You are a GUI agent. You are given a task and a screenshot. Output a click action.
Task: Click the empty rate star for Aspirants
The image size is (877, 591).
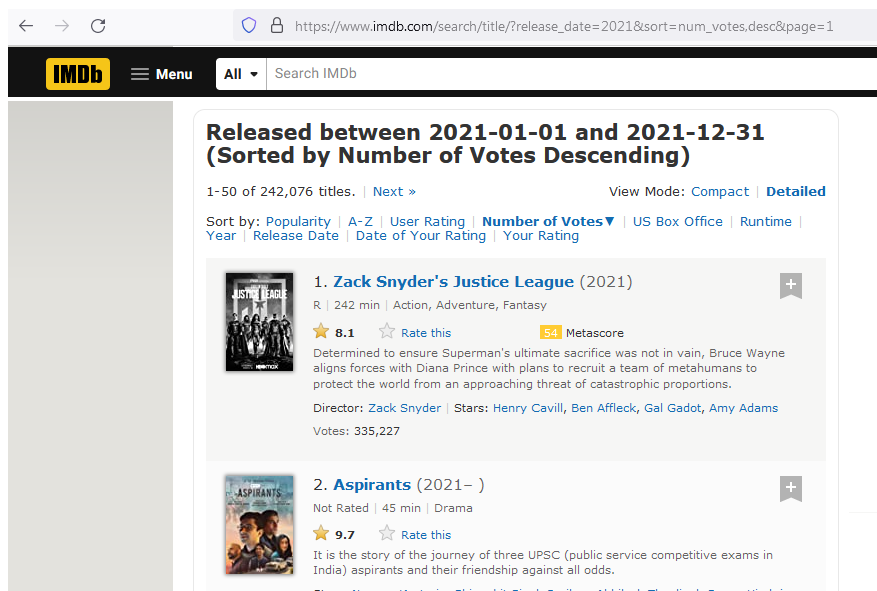[x=386, y=533]
